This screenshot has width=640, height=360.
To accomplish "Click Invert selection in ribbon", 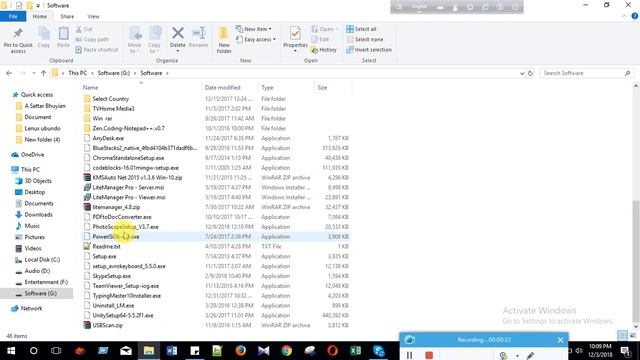I will (x=369, y=49).
